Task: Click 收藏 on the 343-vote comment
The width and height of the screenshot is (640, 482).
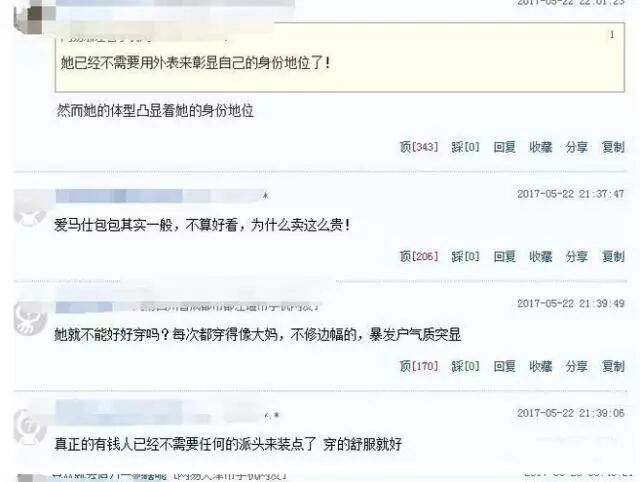Action: 540,147
